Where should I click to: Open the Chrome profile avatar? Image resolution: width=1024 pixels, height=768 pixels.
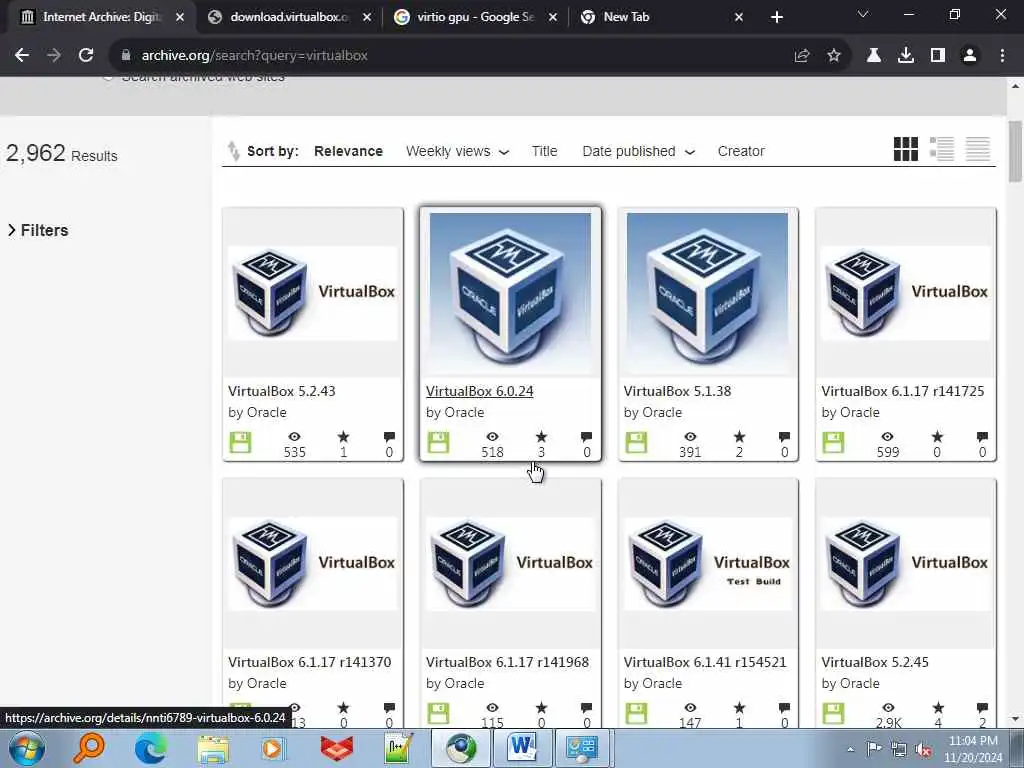tap(970, 56)
